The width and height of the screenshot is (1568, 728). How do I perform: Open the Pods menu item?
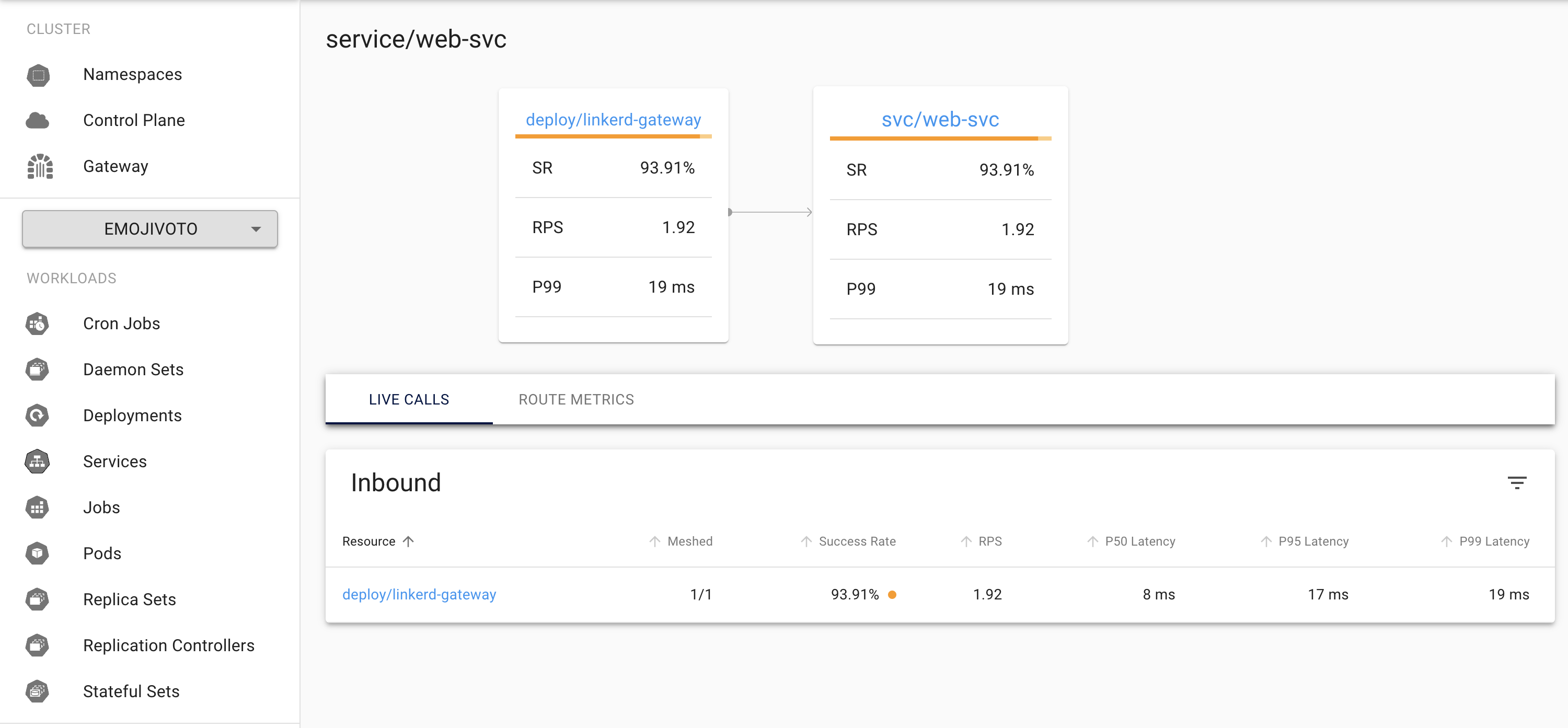pos(102,553)
